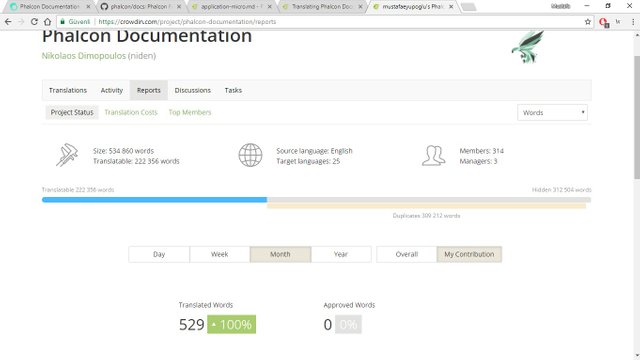Open the browser home page icon
The height and width of the screenshot is (360, 640).
(x=47, y=22)
